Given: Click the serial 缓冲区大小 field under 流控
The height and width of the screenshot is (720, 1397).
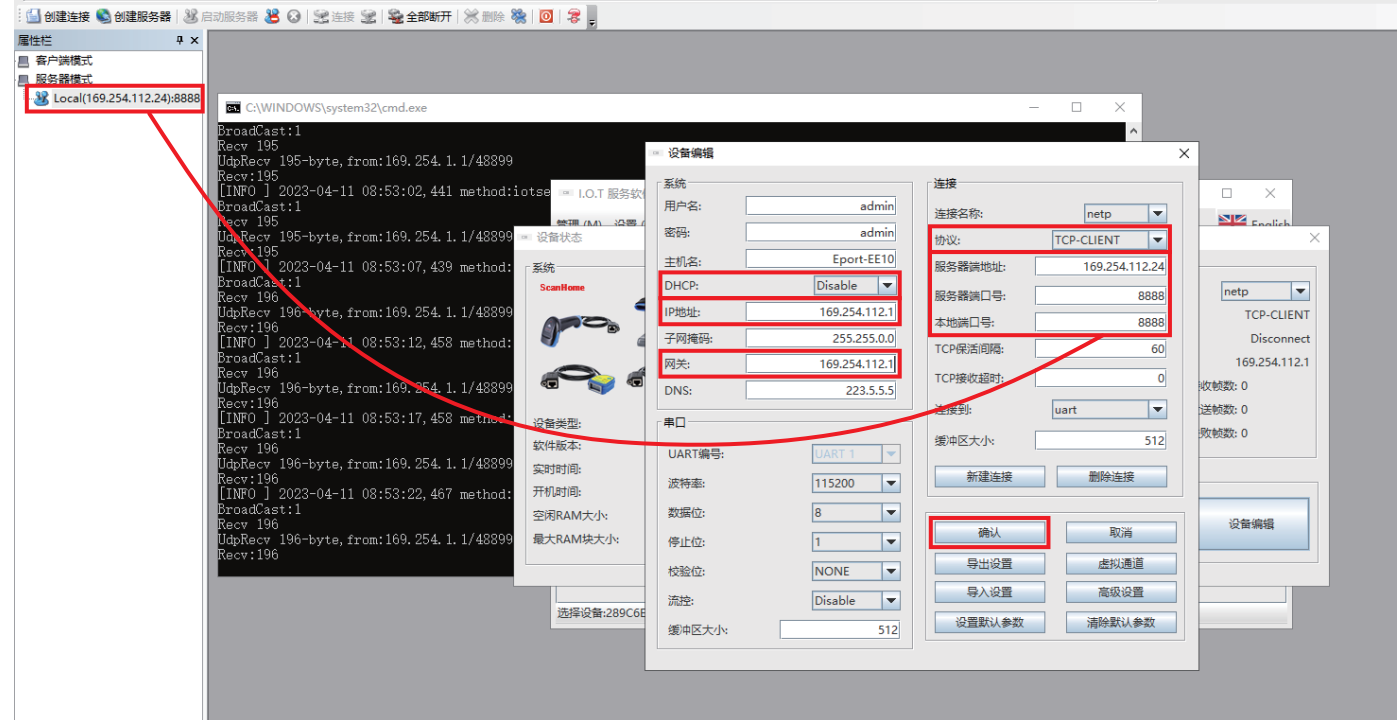Looking at the screenshot, I should click(x=840, y=630).
